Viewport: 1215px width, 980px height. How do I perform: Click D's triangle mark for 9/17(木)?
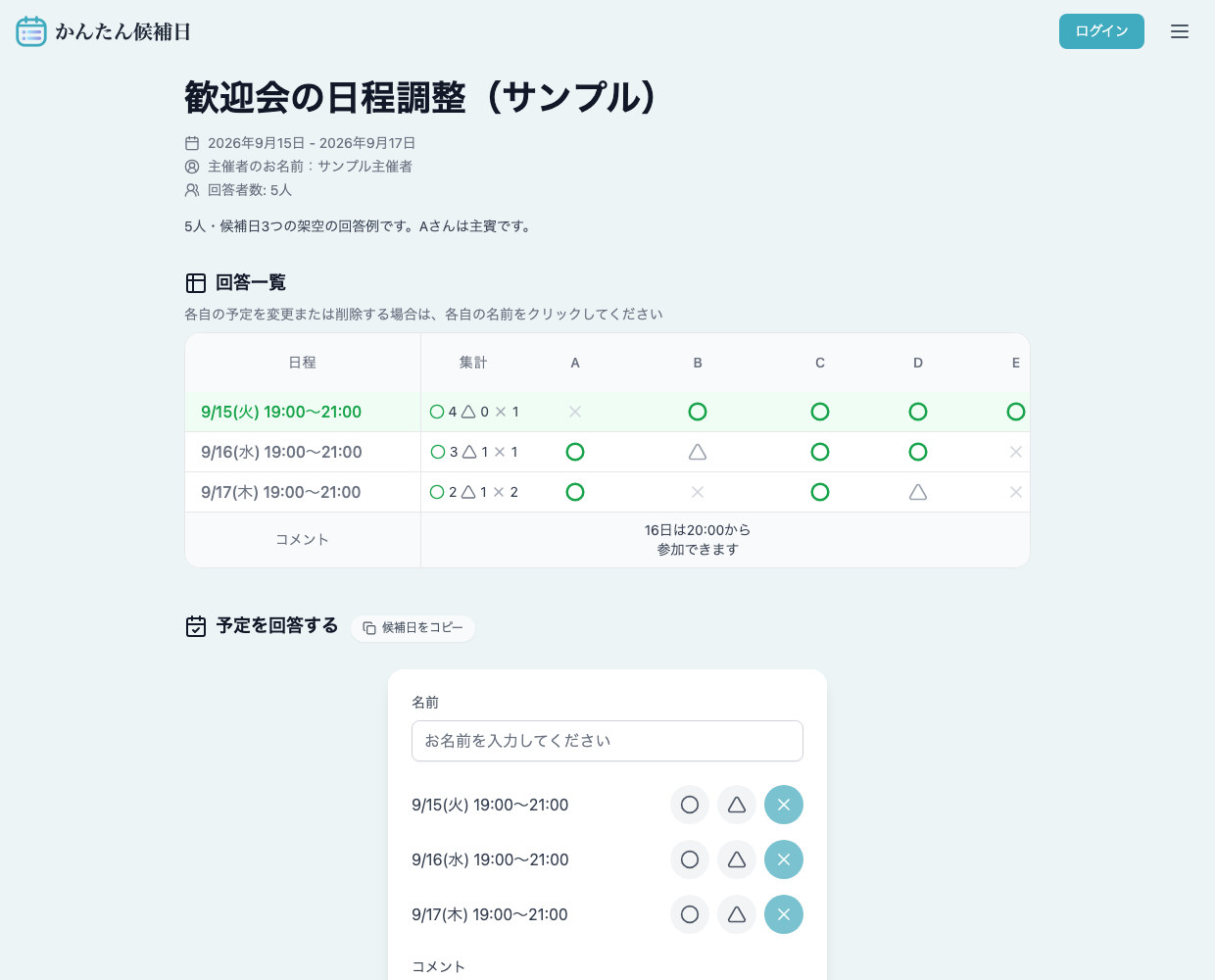(x=918, y=492)
